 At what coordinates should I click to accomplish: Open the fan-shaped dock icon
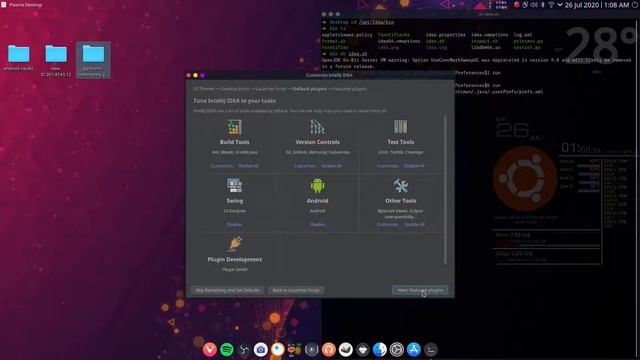point(244,349)
